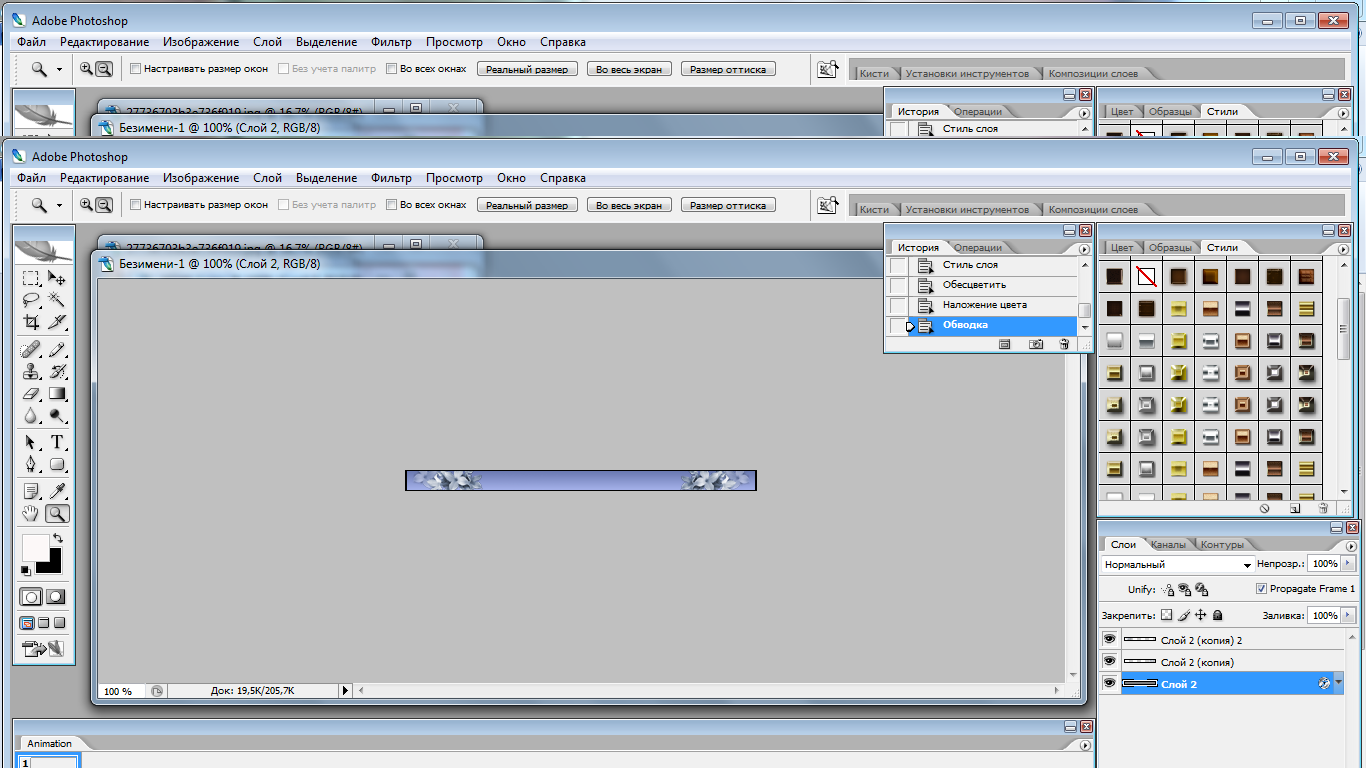The height and width of the screenshot is (768, 1366).
Task: Create a new style in Styles panel
Action: 1294,508
